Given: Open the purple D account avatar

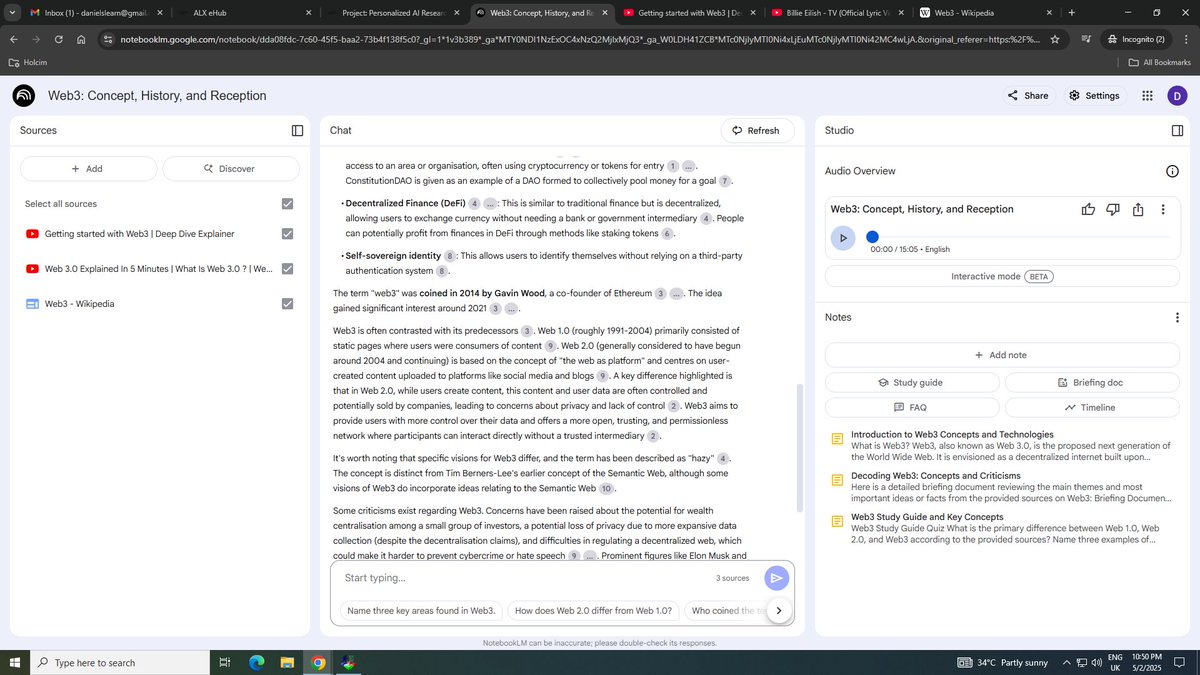Looking at the screenshot, I should 1177,96.
